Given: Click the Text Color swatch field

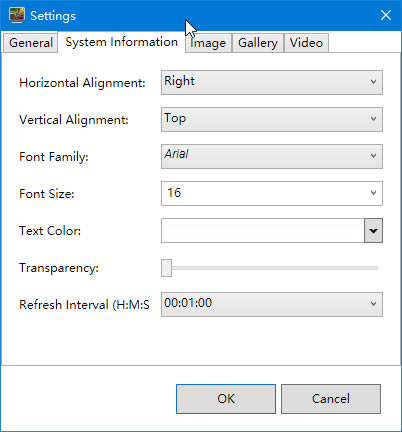Looking at the screenshot, I should pyautogui.click(x=263, y=230).
